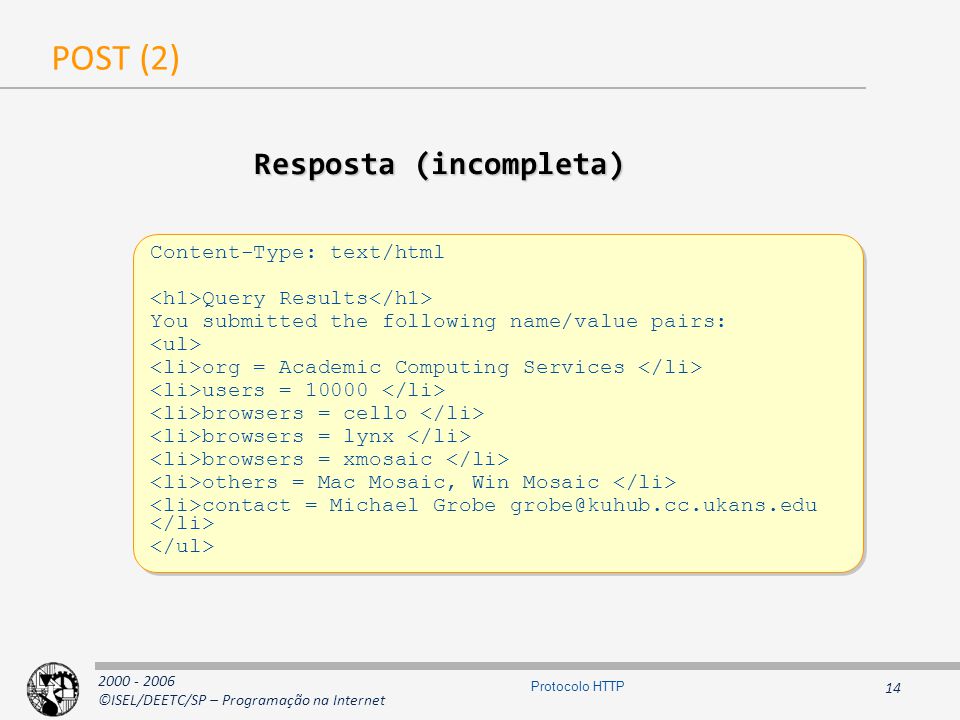Select the users = 10000 list item
Screen dimensions: 960x720
coord(298,390)
